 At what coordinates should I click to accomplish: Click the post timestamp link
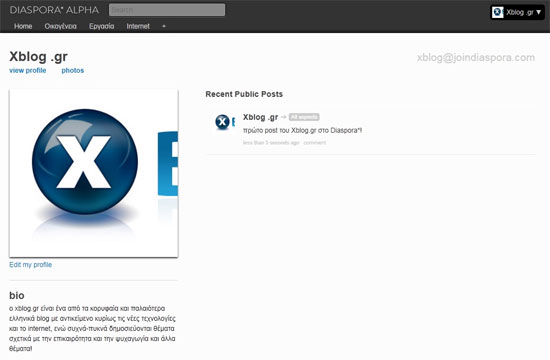[271, 143]
